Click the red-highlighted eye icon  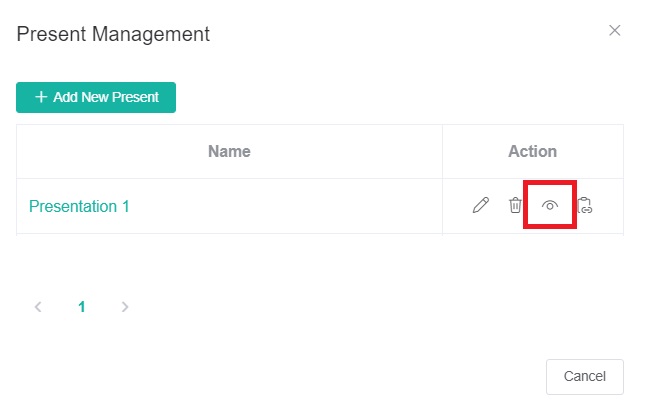pos(550,205)
